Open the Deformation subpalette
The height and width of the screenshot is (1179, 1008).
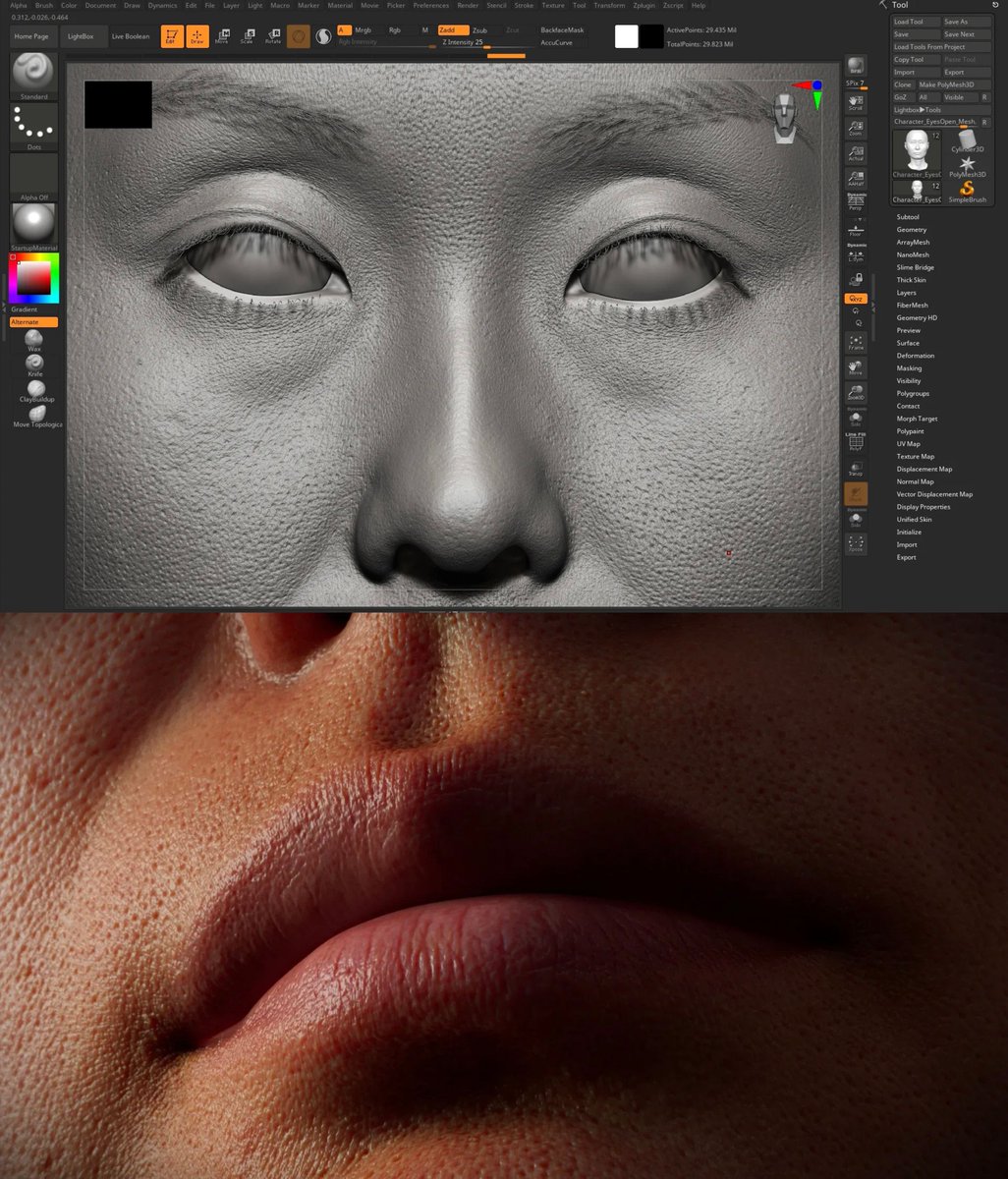(914, 355)
